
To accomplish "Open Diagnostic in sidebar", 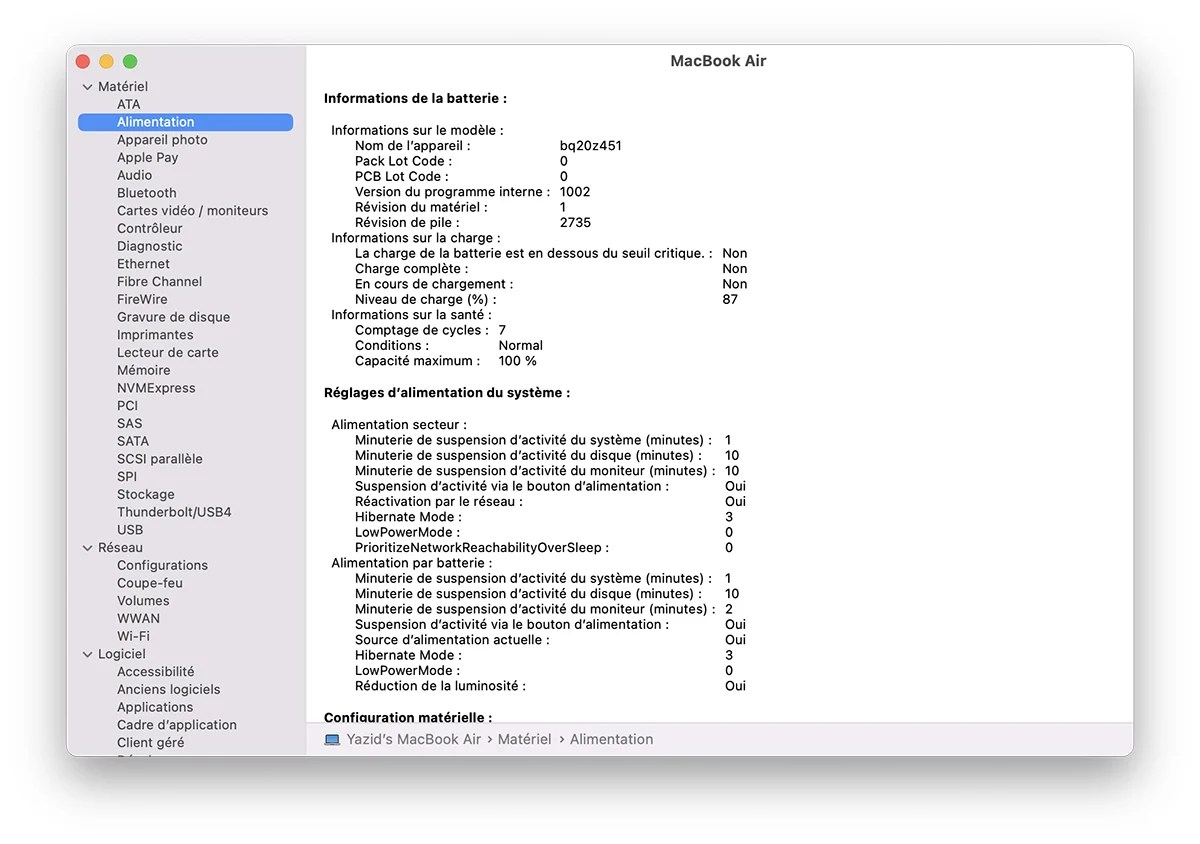I will pos(150,246).
